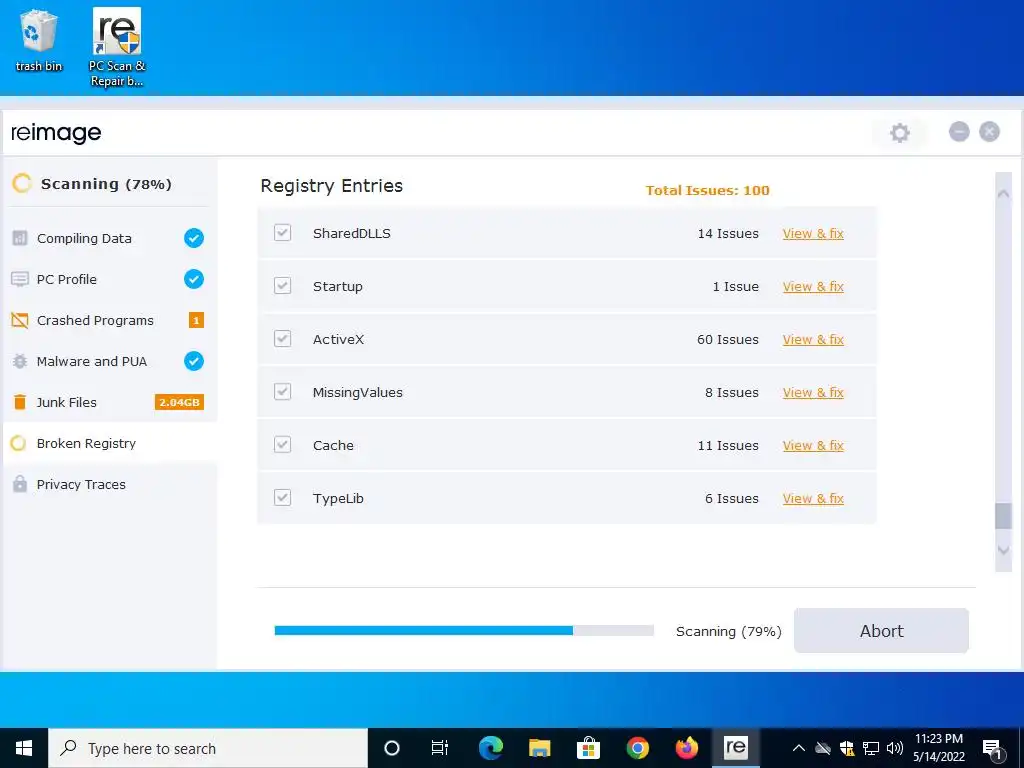Screen dimensions: 1024x768
Task: Show hidden system tray icons chevron
Action: (x=798, y=748)
